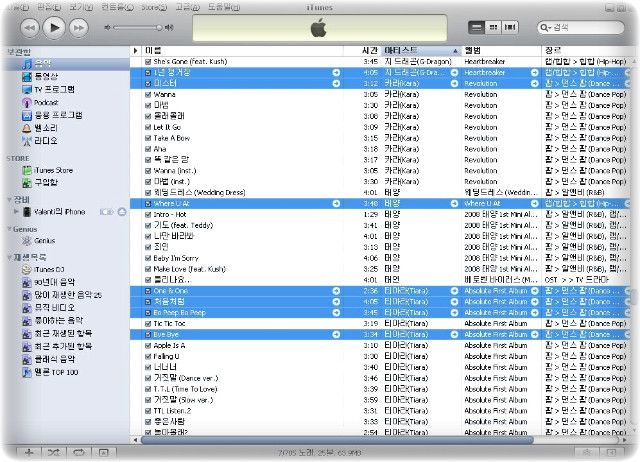
Task: Toggle shuffle with the bottom shuffle button
Action: (54, 452)
